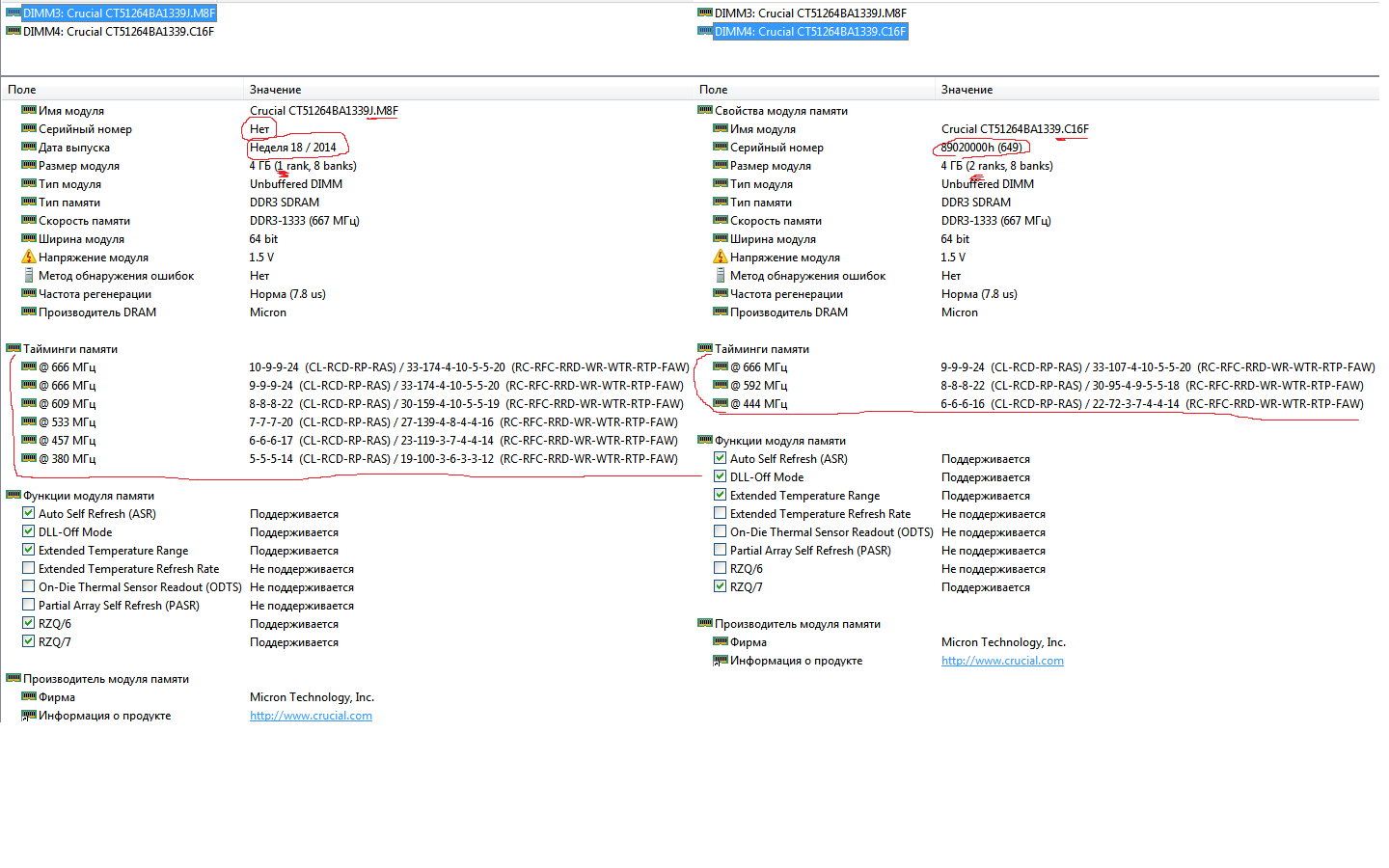Toggle left Partial Array Self Refresh checkbox
Screen dimensions: 1389x868
(29, 606)
